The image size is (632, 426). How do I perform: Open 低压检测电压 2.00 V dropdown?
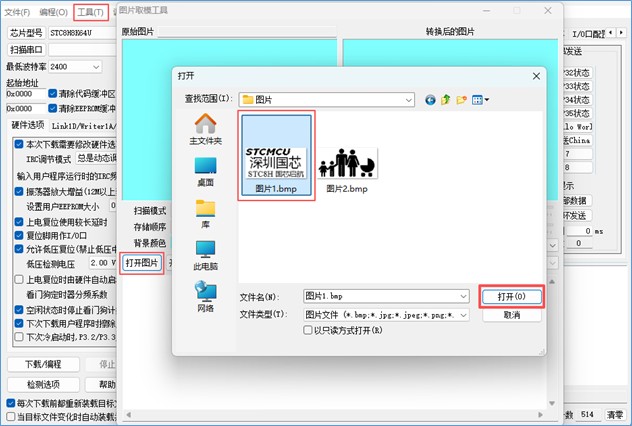coord(102,263)
